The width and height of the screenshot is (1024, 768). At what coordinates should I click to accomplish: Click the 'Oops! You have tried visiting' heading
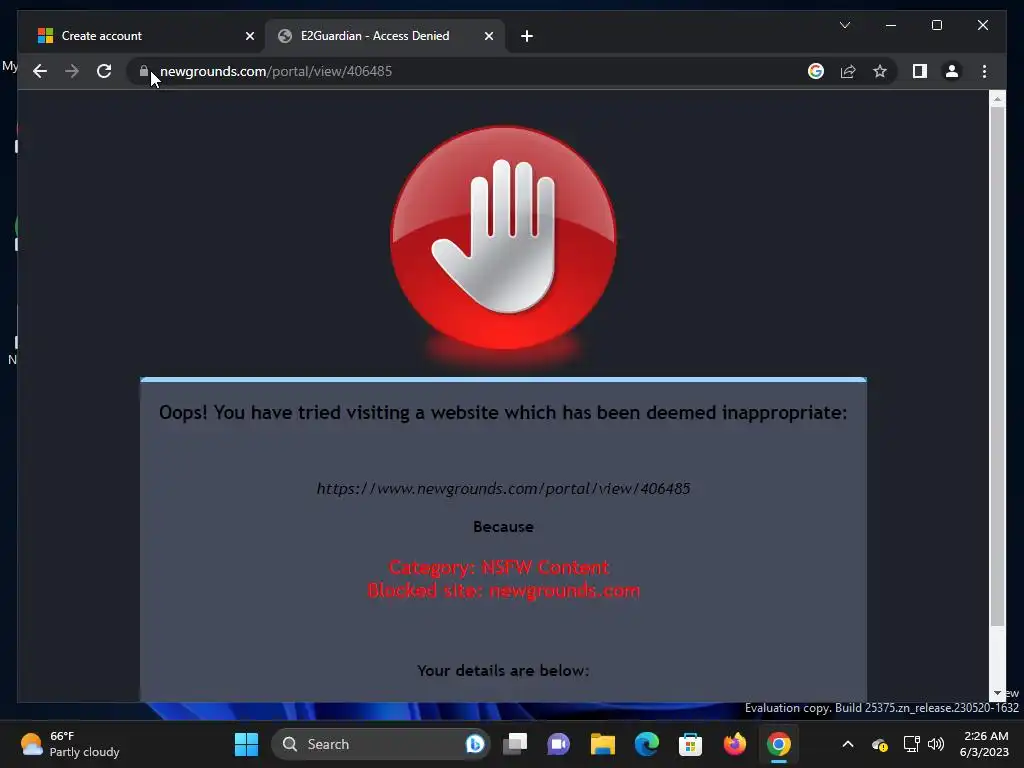[x=503, y=413]
